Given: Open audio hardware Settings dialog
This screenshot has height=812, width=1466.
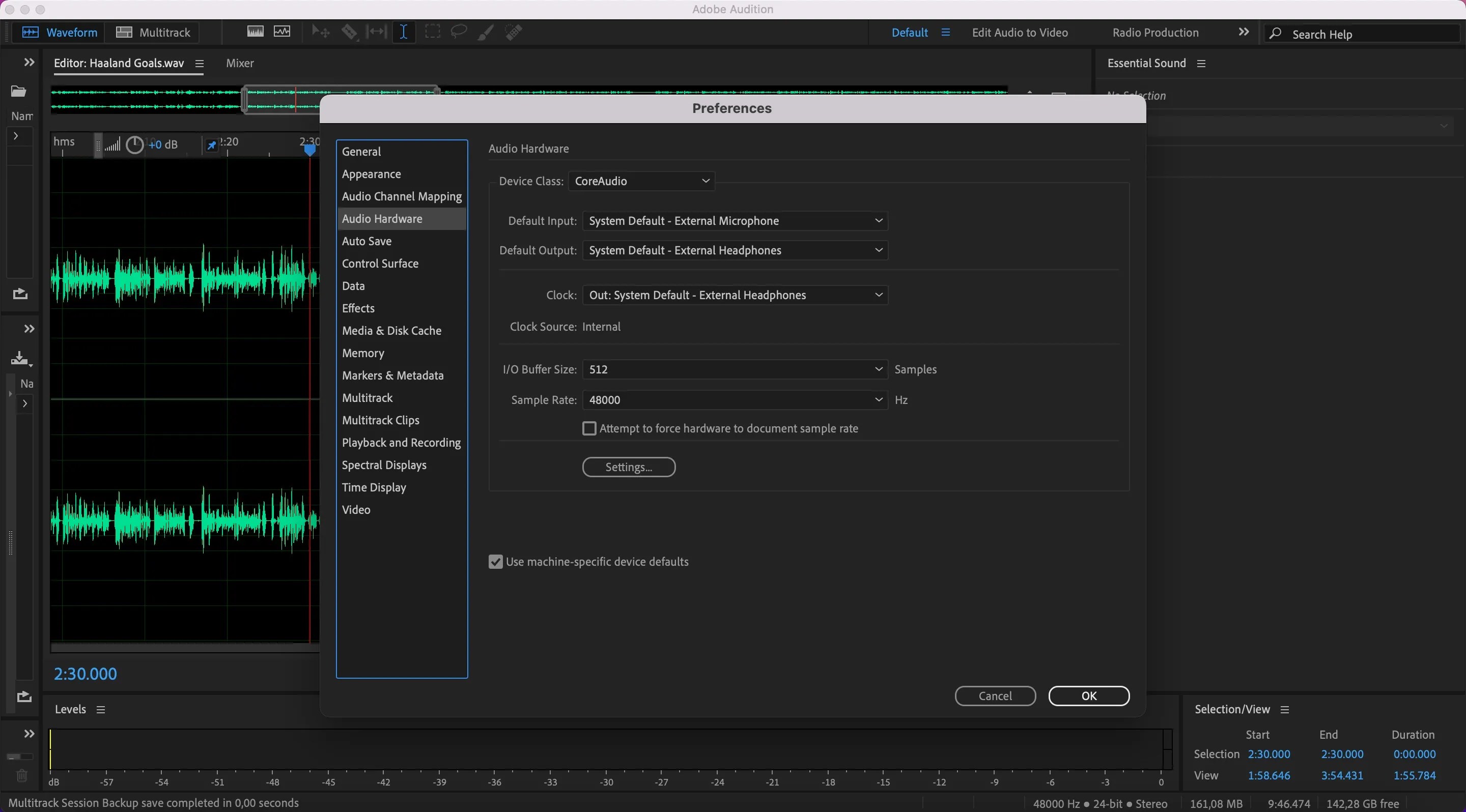Looking at the screenshot, I should 628,467.
